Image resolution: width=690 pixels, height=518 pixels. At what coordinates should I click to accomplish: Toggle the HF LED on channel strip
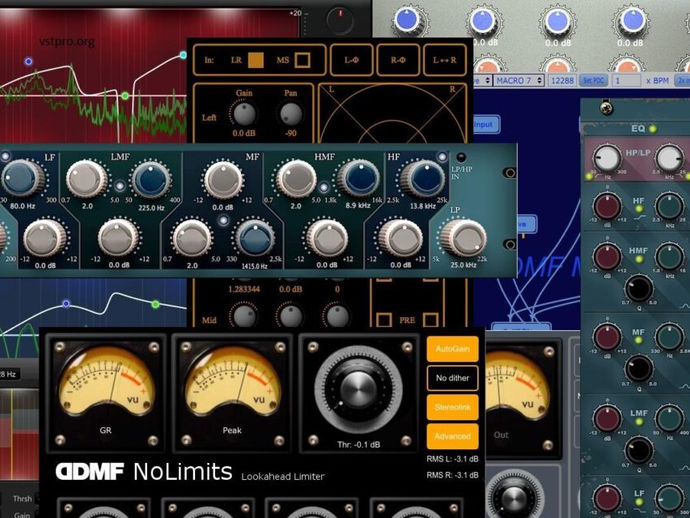point(639,209)
